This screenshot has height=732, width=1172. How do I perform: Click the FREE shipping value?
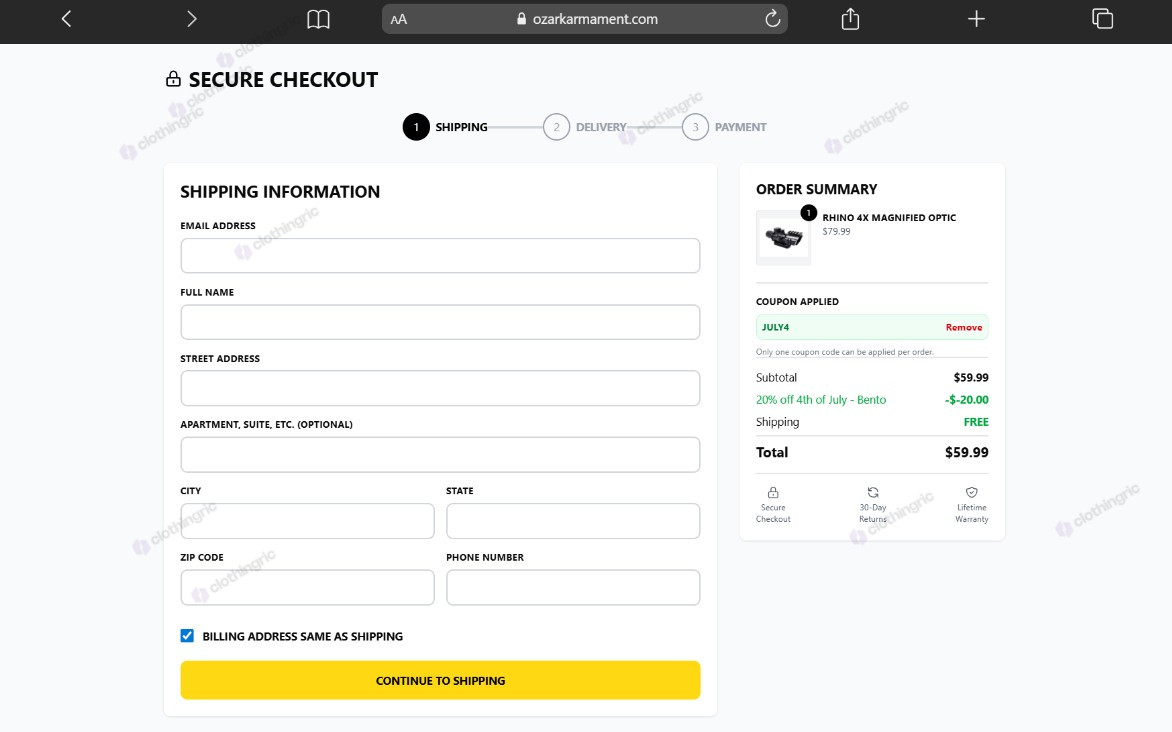(x=976, y=422)
